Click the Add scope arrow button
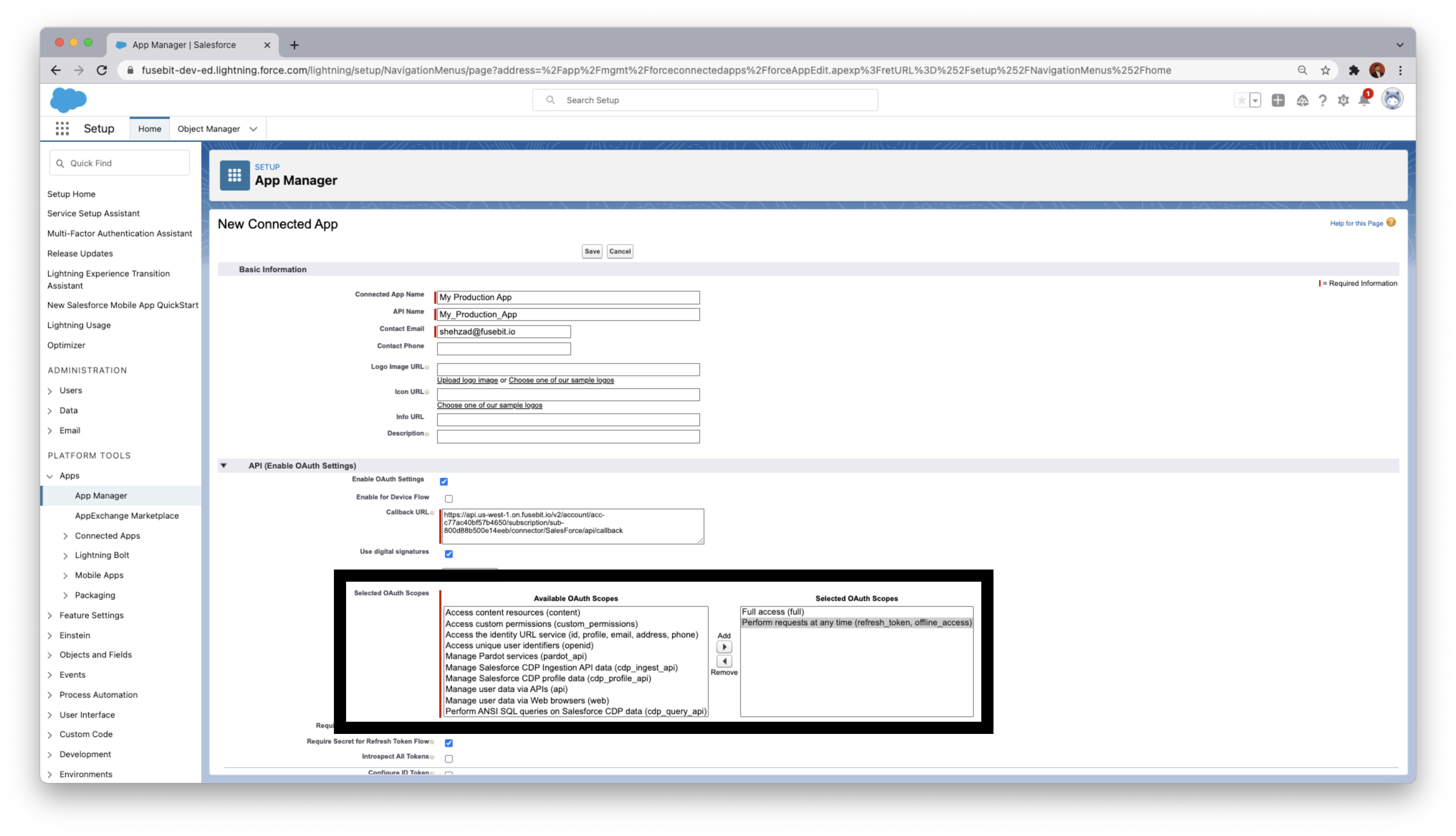The width and height of the screenshot is (1456, 836). click(x=724, y=647)
